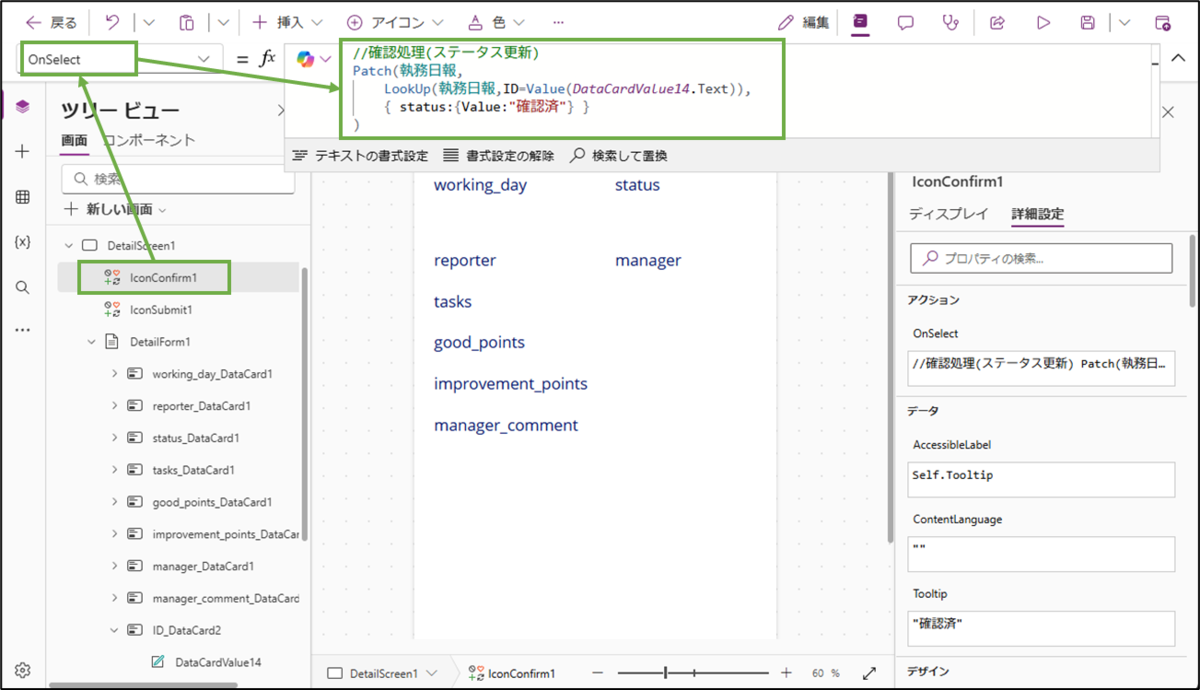This screenshot has height=690, width=1200.
Task: Open the variables {x} icon
Action: (22, 242)
